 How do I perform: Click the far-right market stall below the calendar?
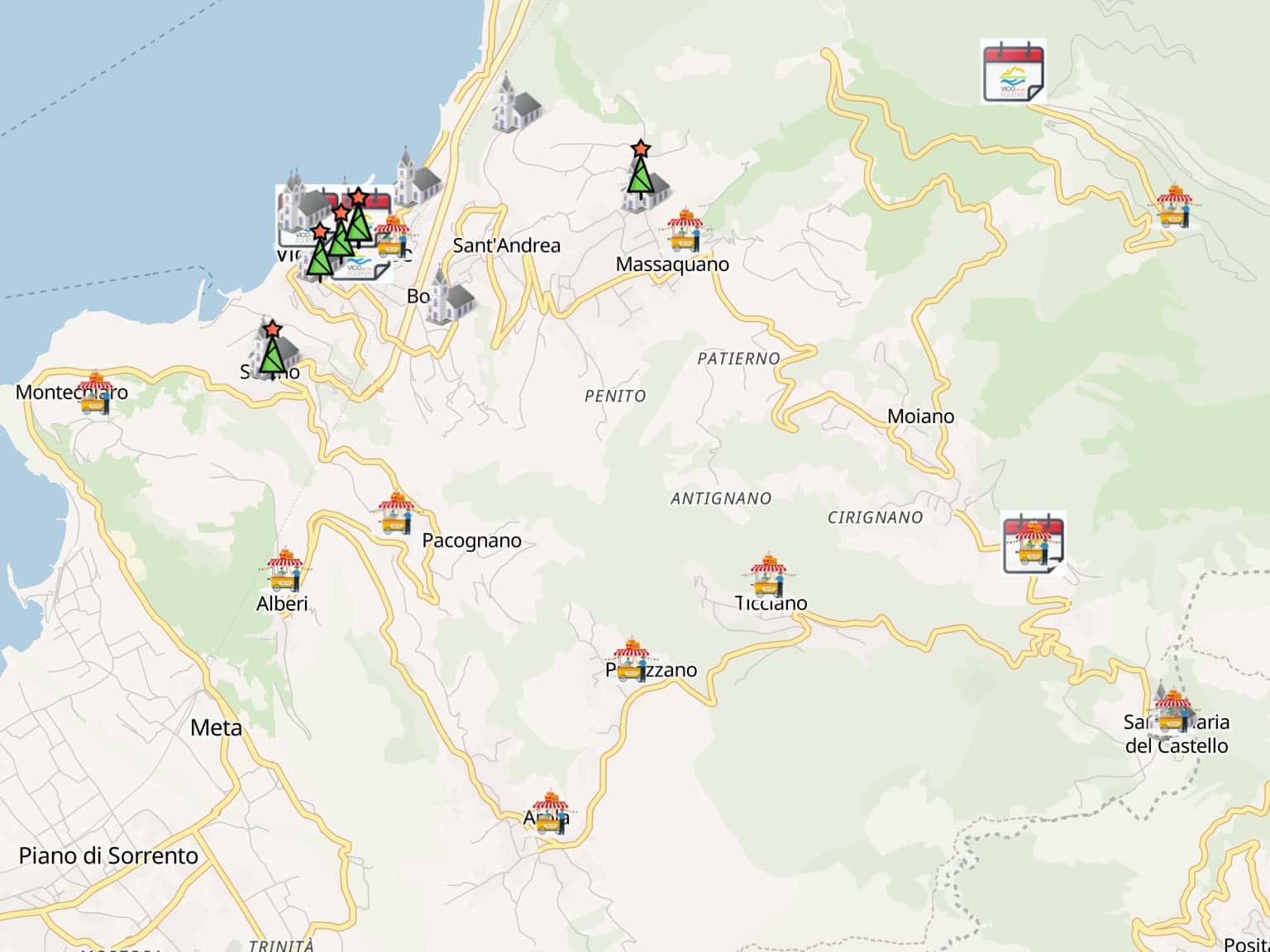pos(1173,207)
